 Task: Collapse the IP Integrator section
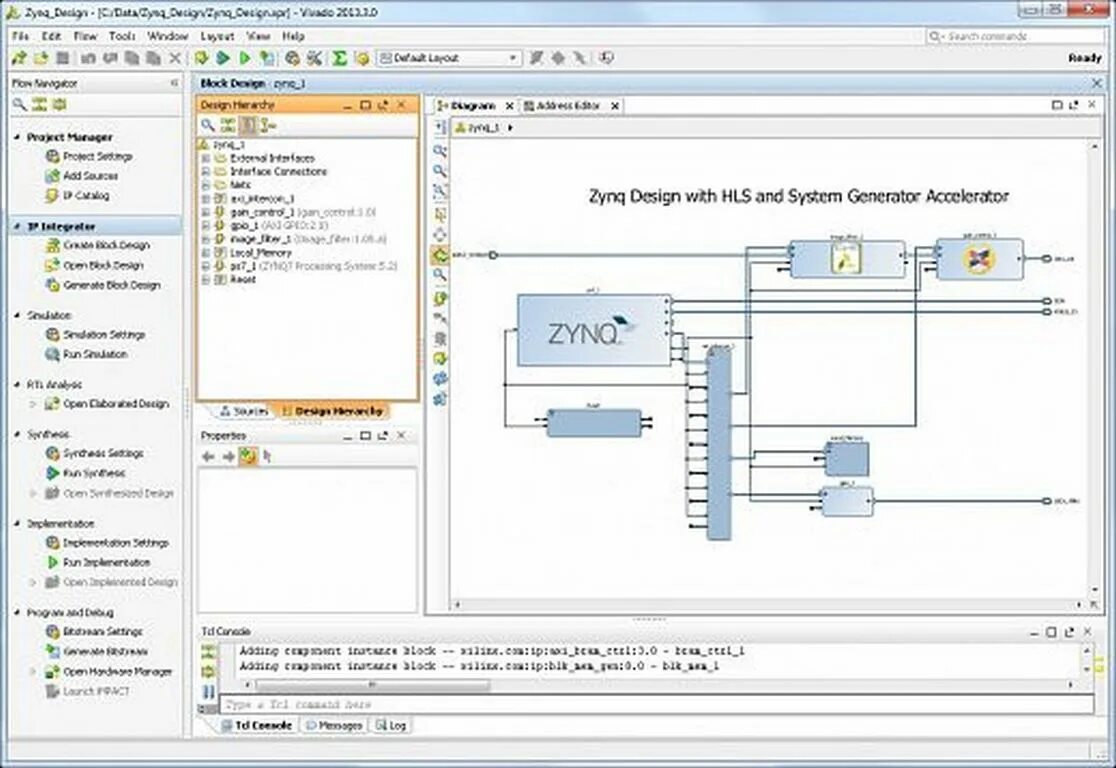pyautogui.click(x=17, y=226)
